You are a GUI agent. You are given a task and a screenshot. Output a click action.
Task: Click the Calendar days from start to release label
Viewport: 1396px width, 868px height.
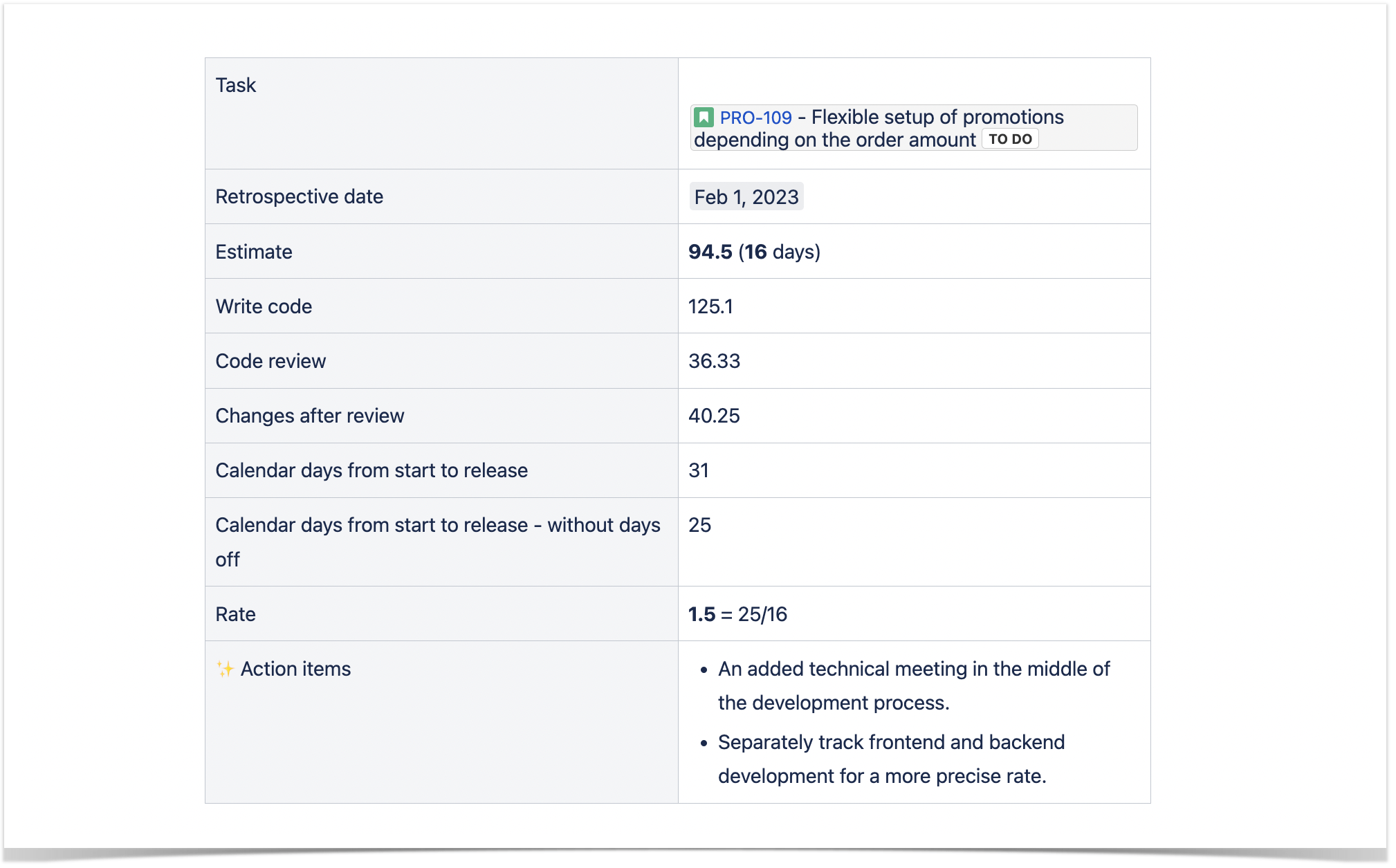tap(371, 470)
